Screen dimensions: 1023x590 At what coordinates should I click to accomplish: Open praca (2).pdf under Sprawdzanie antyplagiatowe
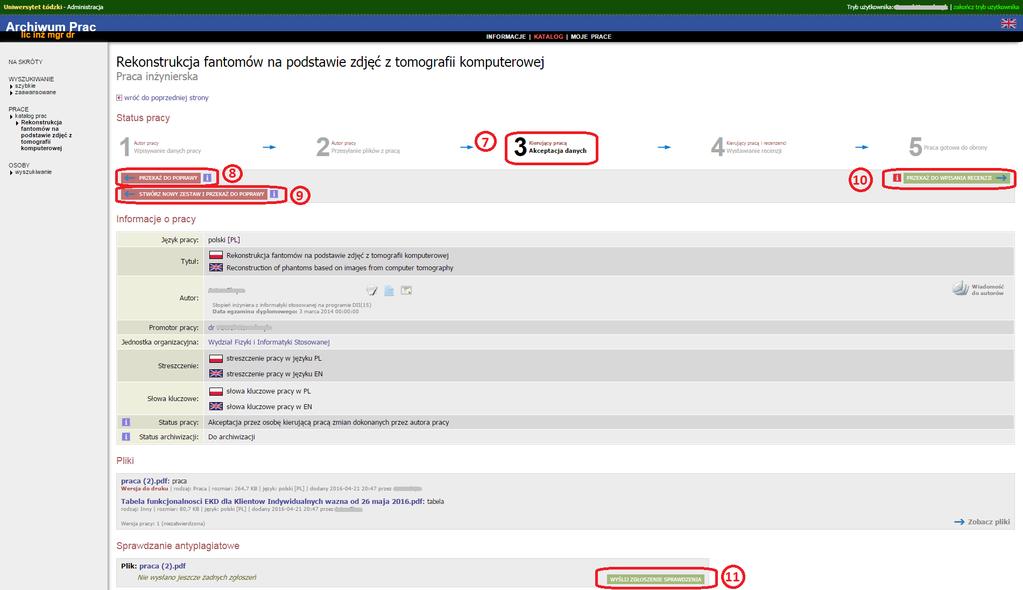click(162, 566)
